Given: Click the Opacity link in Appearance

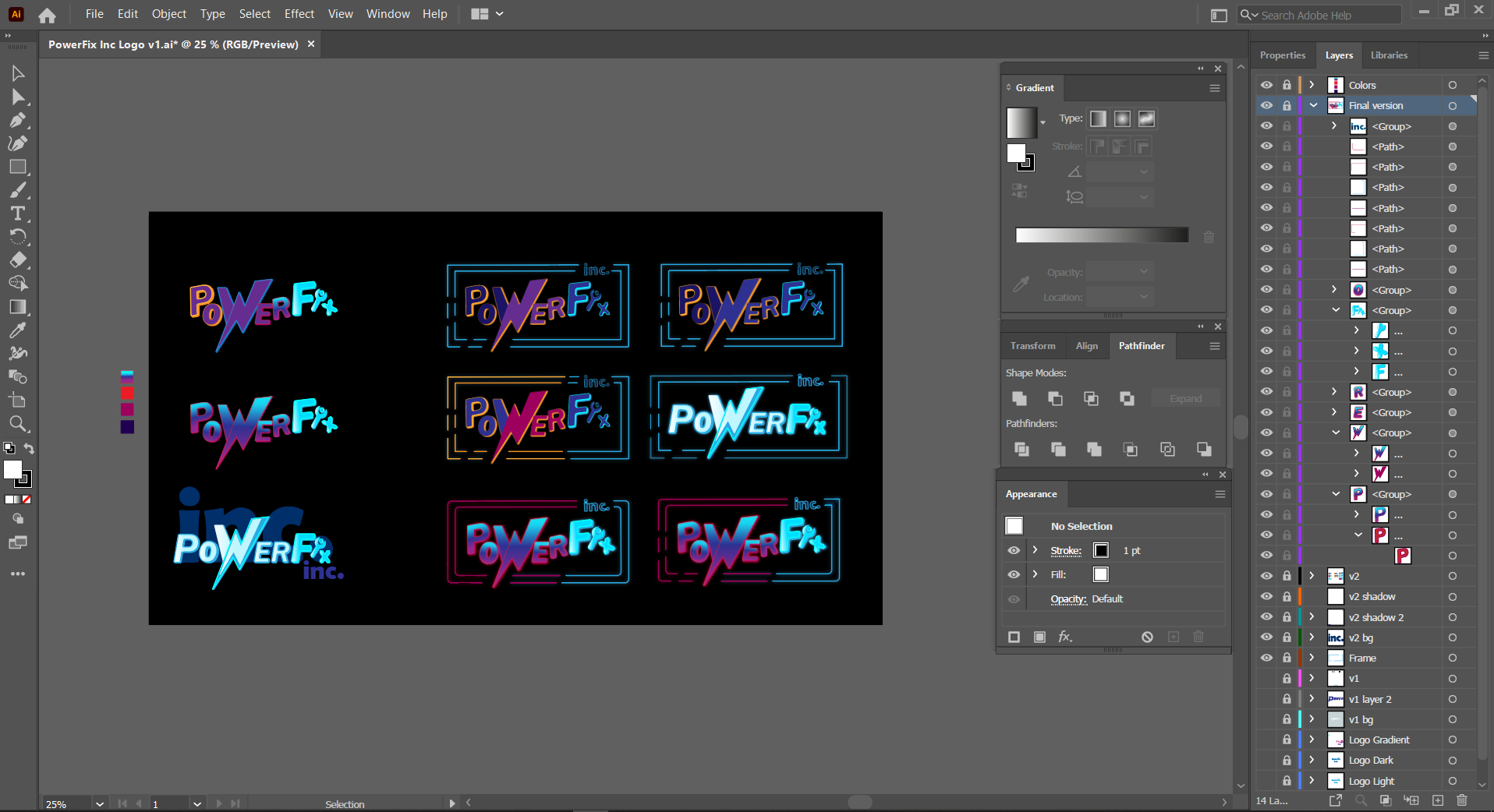Looking at the screenshot, I should click(1068, 598).
